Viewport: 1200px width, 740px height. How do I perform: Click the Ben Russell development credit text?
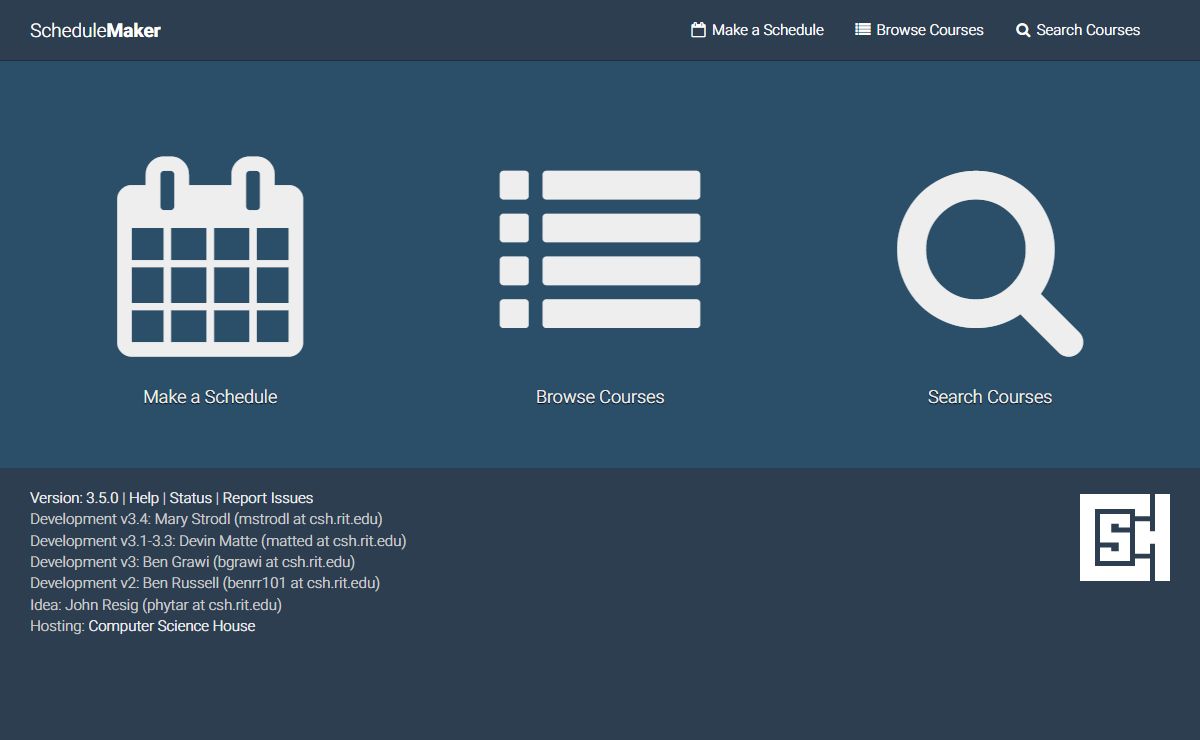pos(205,583)
